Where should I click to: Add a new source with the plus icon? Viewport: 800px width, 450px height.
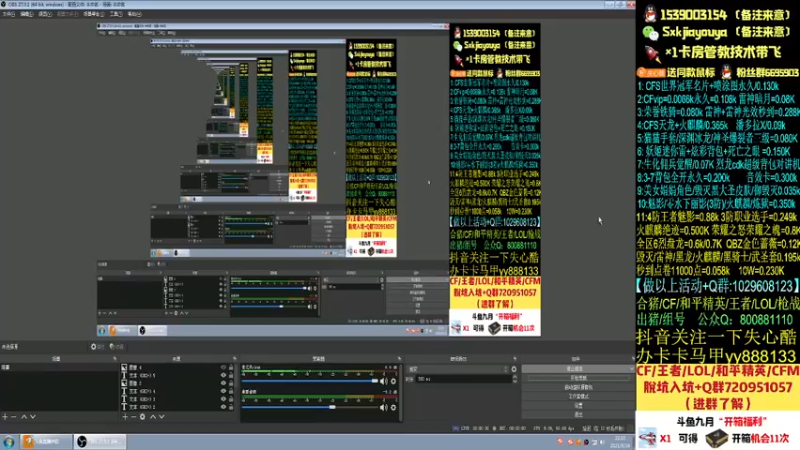(x=125, y=417)
